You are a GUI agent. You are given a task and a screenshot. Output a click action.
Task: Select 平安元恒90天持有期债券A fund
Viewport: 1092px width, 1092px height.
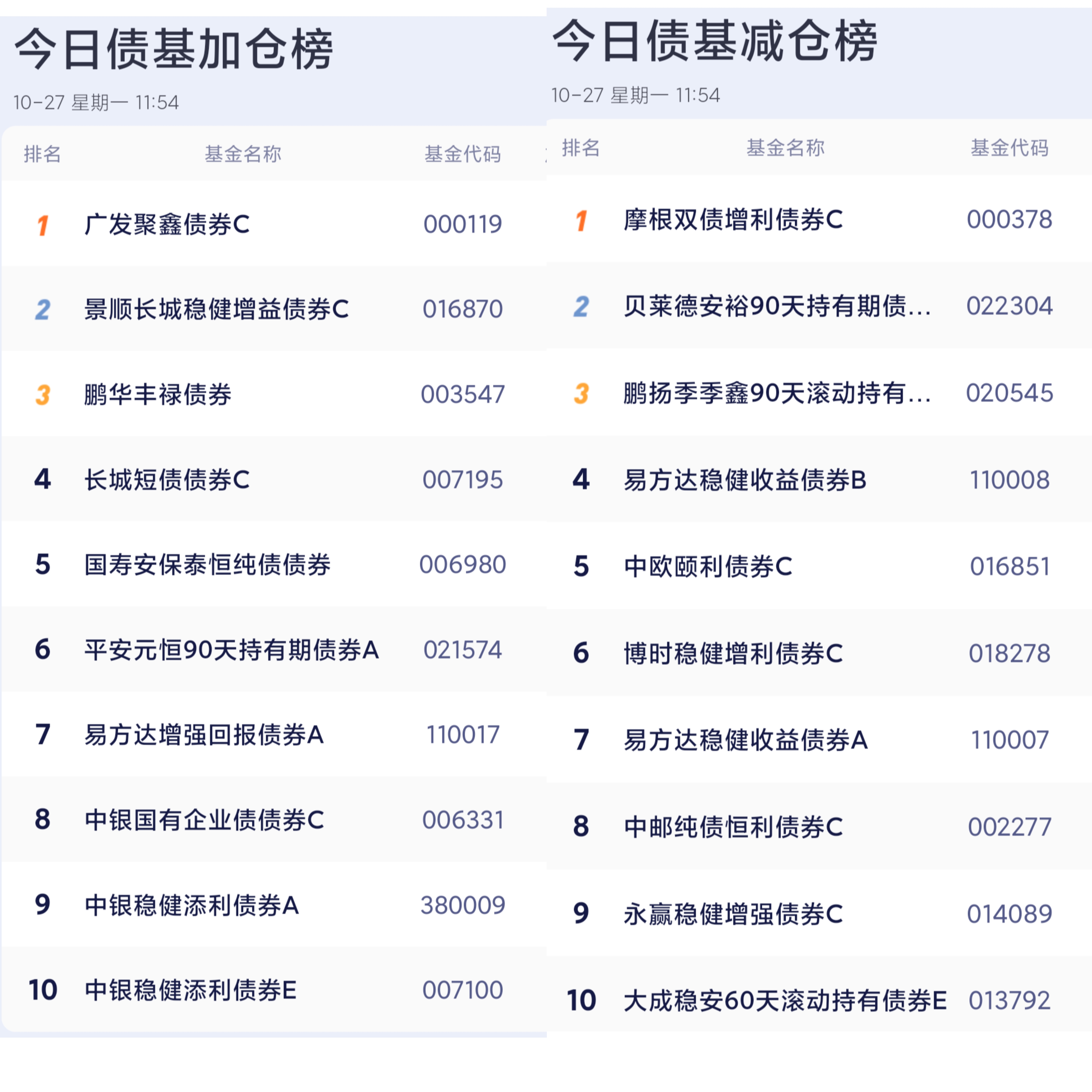tap(231, 650)
